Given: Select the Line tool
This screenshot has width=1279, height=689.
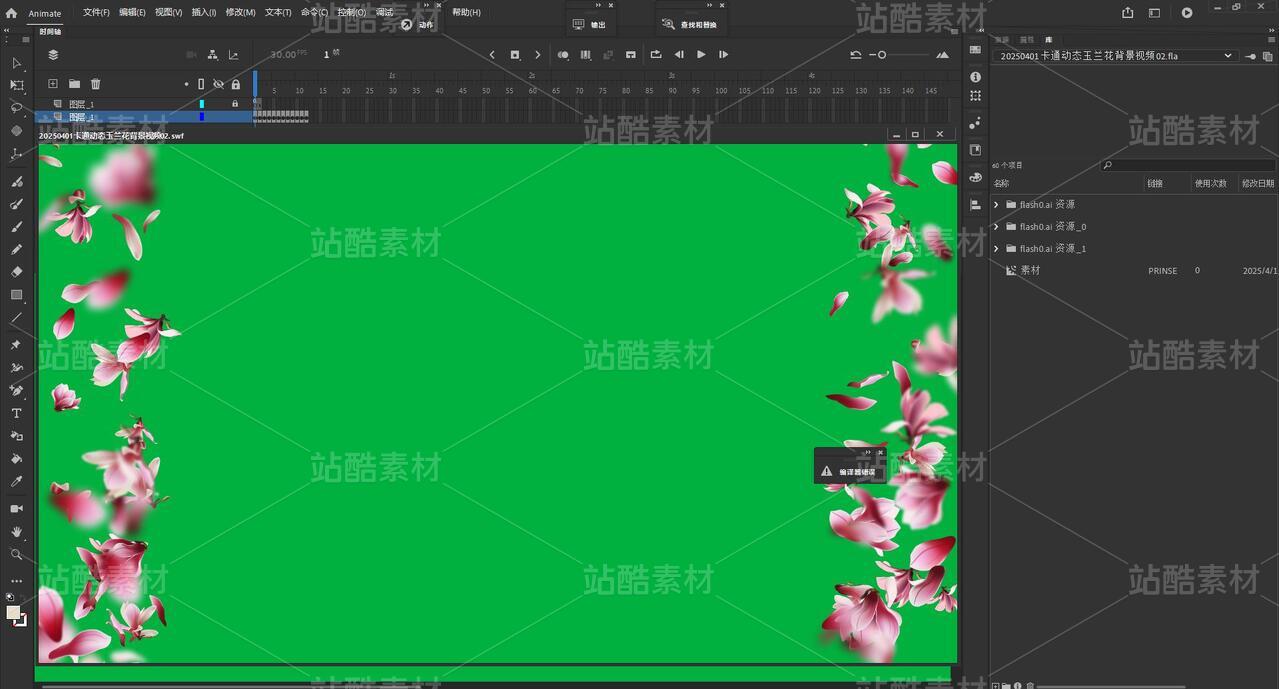Looking at the screenshot, I should [x=16, y=318].
